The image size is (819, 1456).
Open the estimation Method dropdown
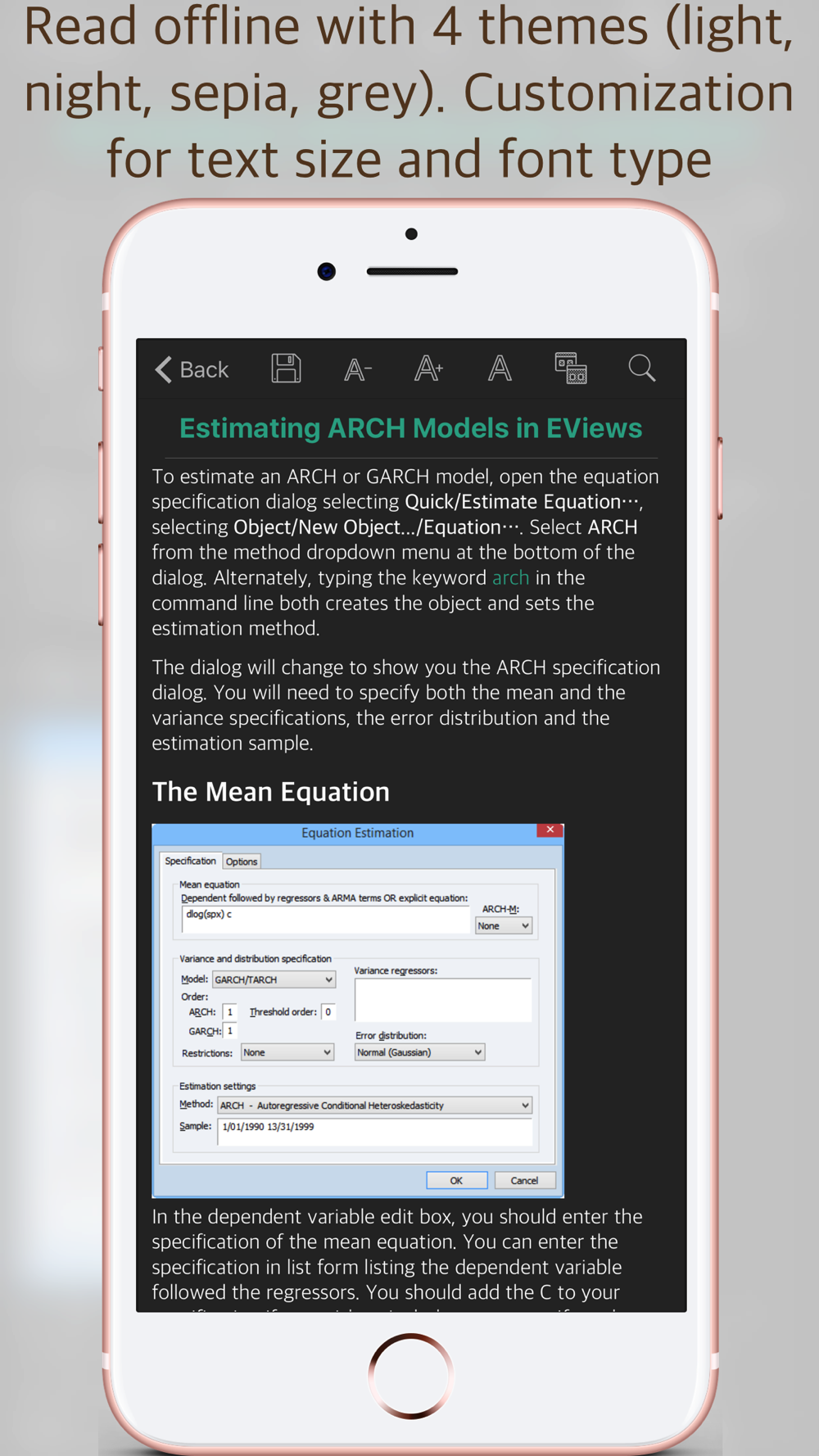[374, 1106]
